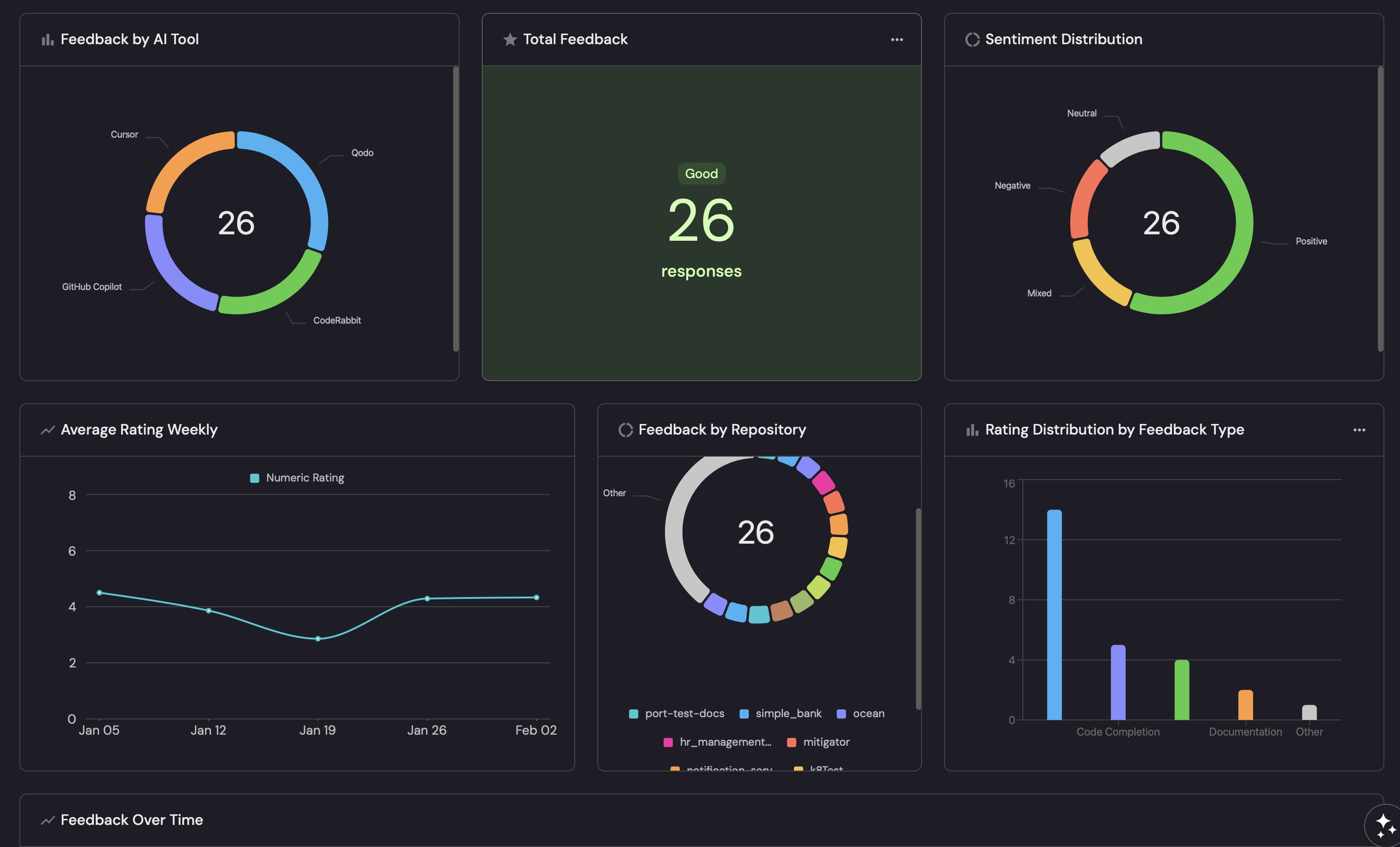Click the bar chart icon beside Feedback by AI Tool
1400x847 pixels.
48,39
